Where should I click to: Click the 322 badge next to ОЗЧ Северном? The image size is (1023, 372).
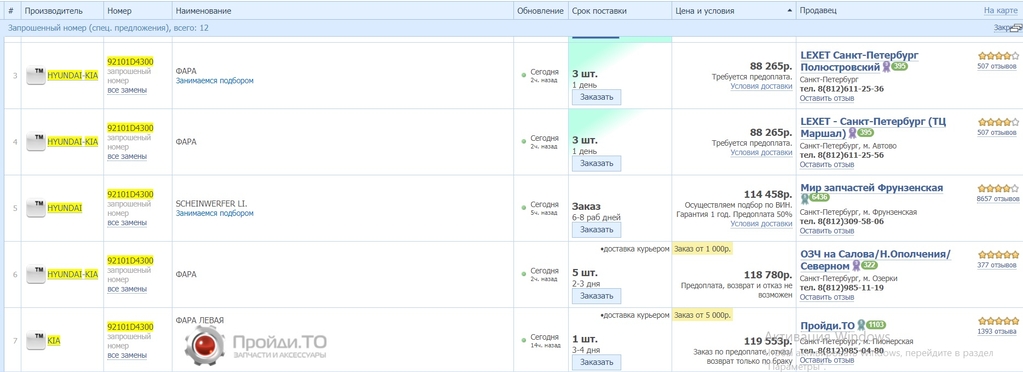(868, 266)
